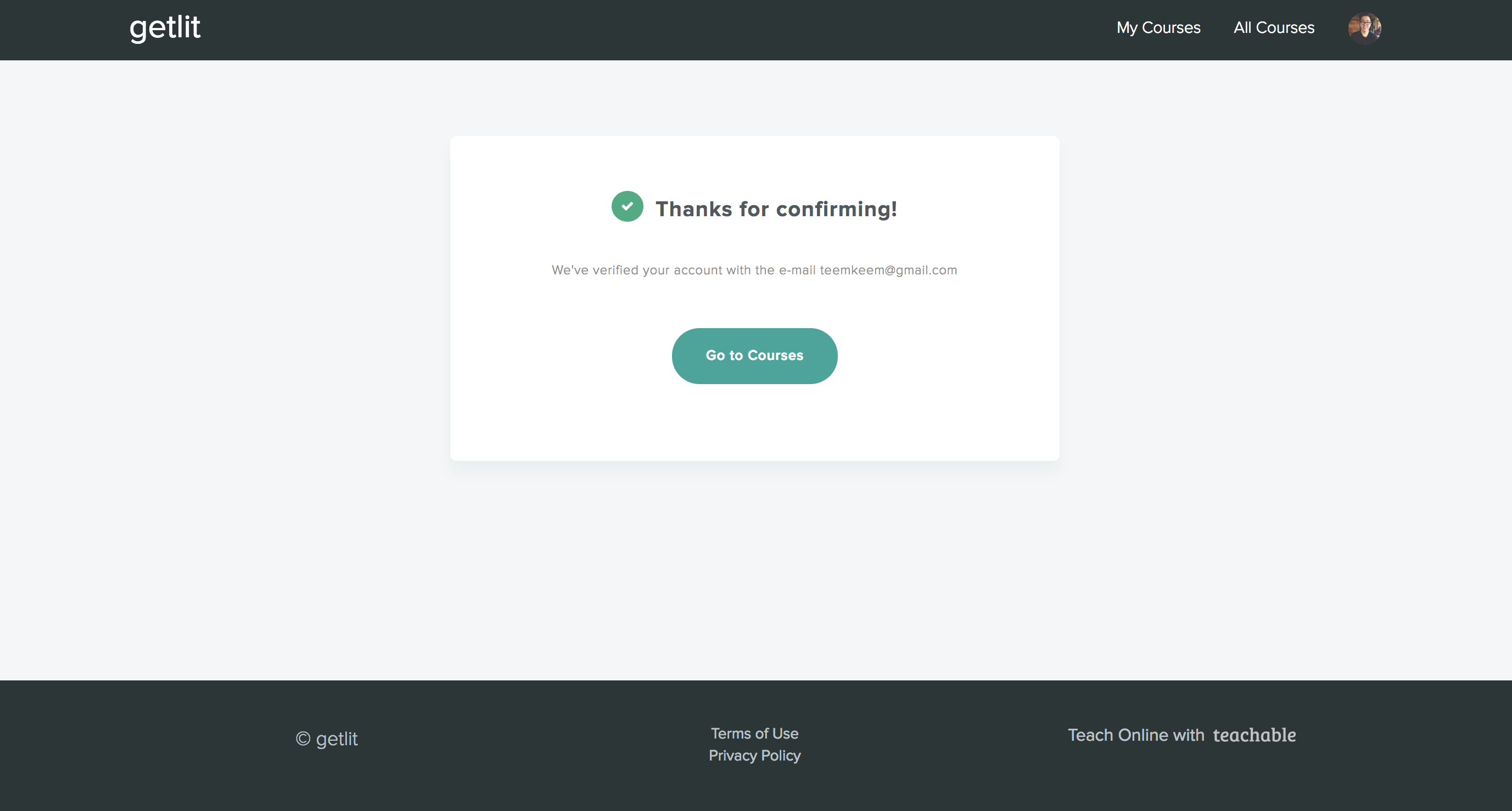Open All Courses in the navigation
Viewport: 1512px width, 811px height.
tap(1274, 27)
